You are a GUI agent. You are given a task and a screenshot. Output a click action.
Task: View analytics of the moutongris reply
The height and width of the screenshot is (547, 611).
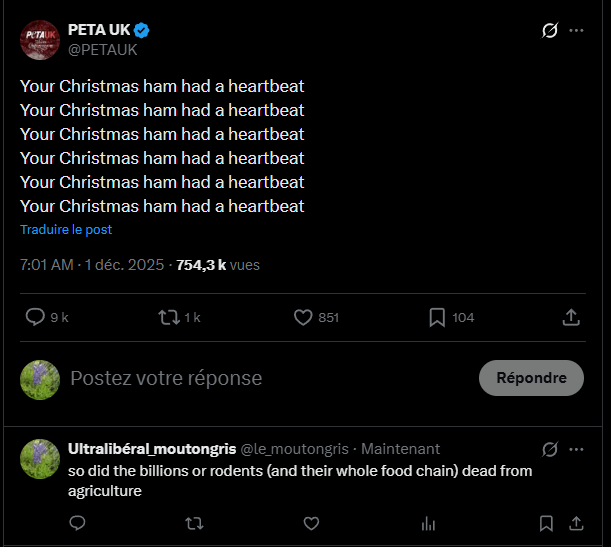click(x=428, y=523)
